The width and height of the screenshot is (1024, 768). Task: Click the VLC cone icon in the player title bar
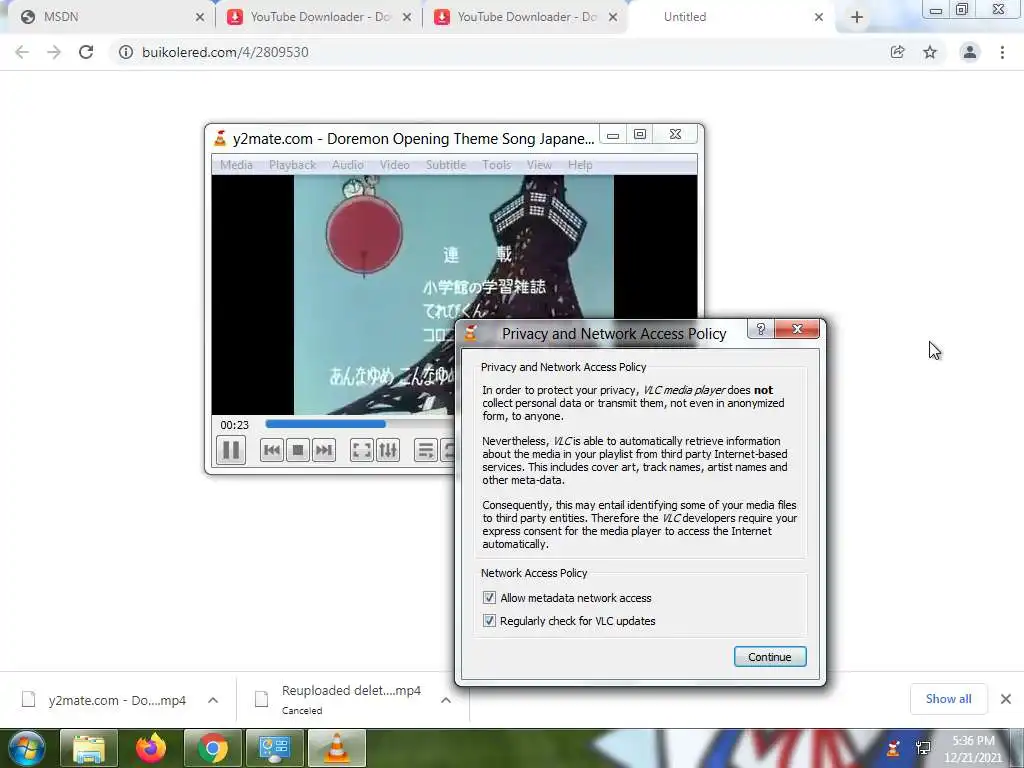pyautogui.click(x=220, y=138)
